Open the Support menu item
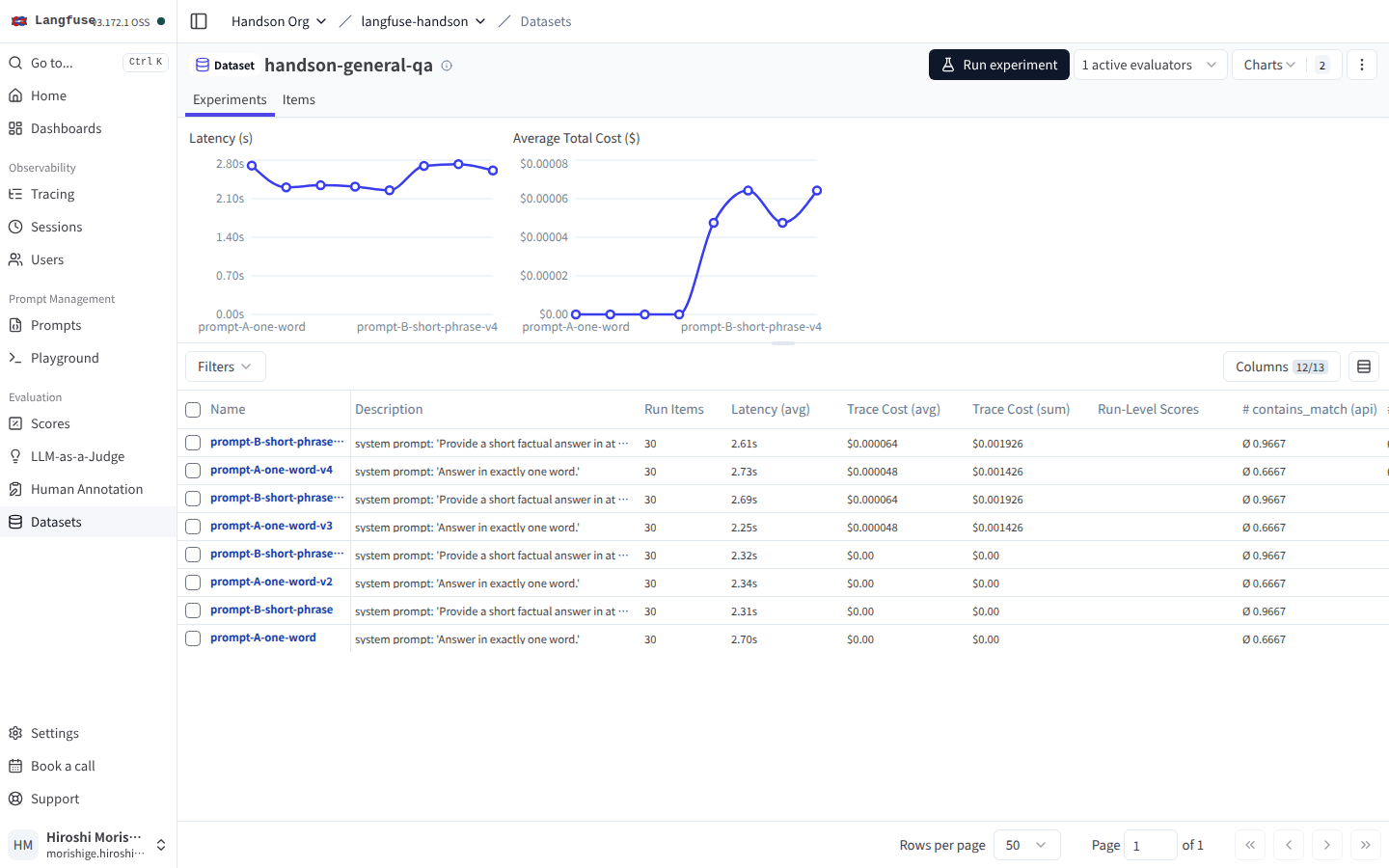 (88, 799)
